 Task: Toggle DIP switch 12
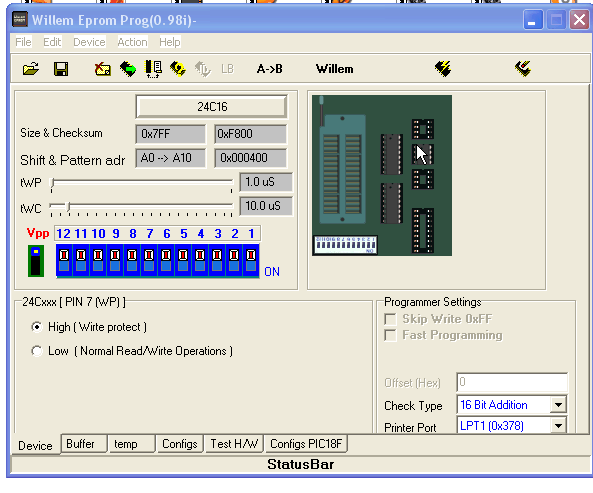(64, 261)
